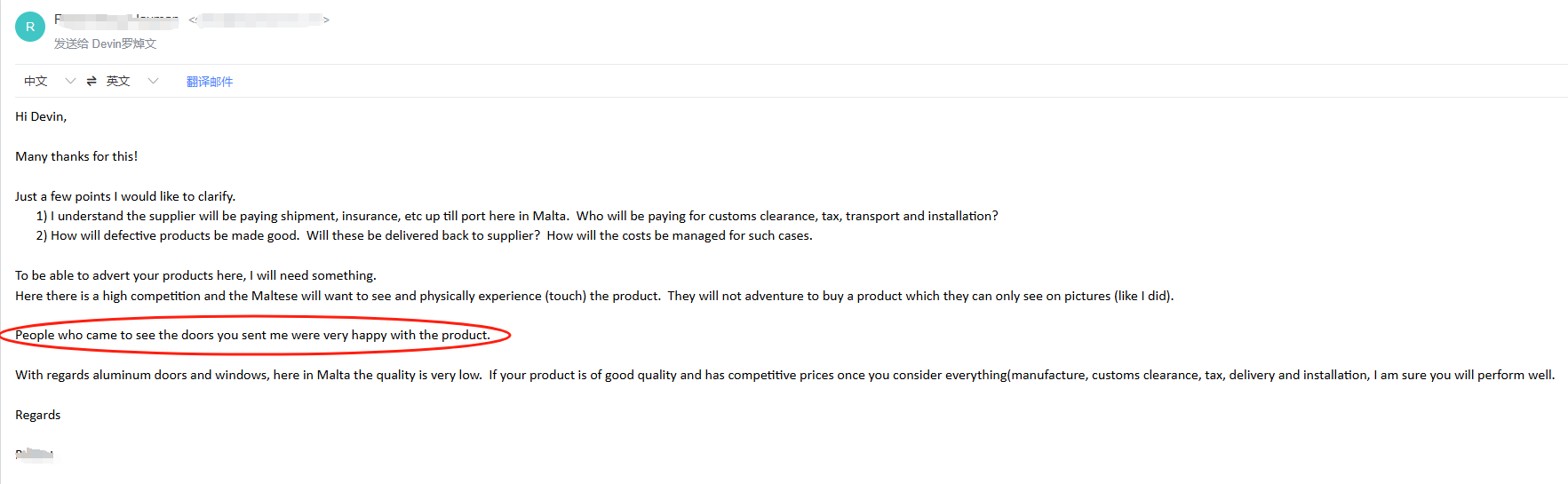Click the "Many thanks for this!" line

tap(76, 156)
